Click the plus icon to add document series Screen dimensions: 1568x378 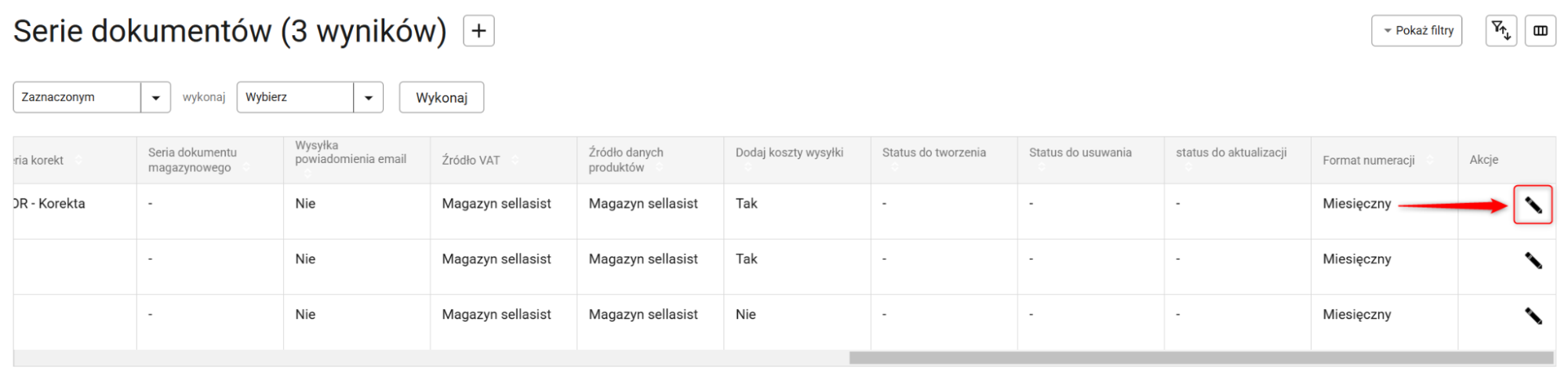pos(478,31)
